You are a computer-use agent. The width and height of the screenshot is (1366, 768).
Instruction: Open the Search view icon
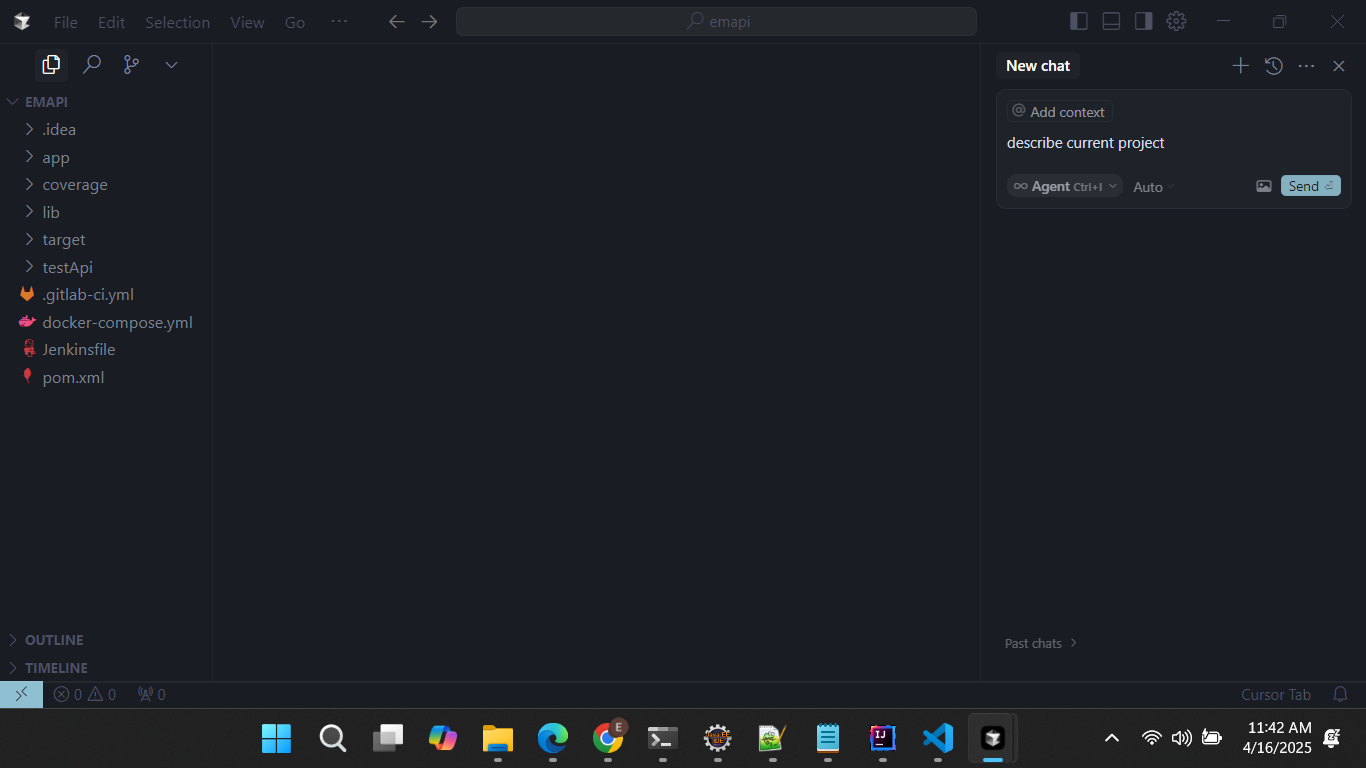pyautogui.click(x=91, y=65)
